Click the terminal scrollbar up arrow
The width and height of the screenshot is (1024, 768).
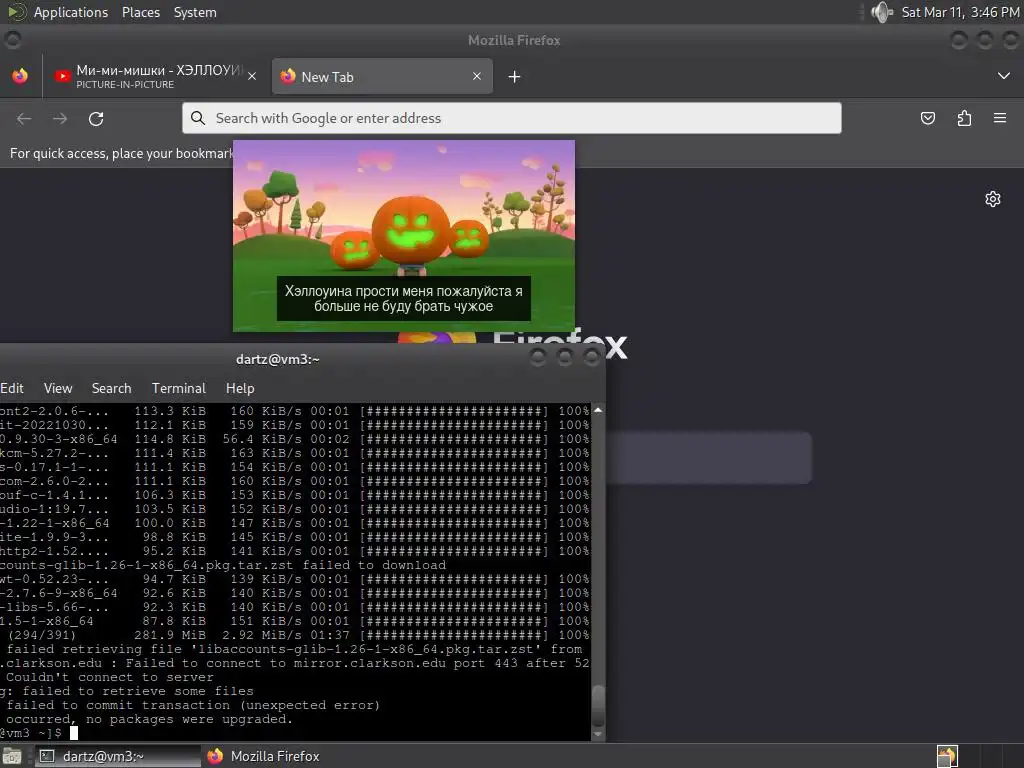(598, 410)
